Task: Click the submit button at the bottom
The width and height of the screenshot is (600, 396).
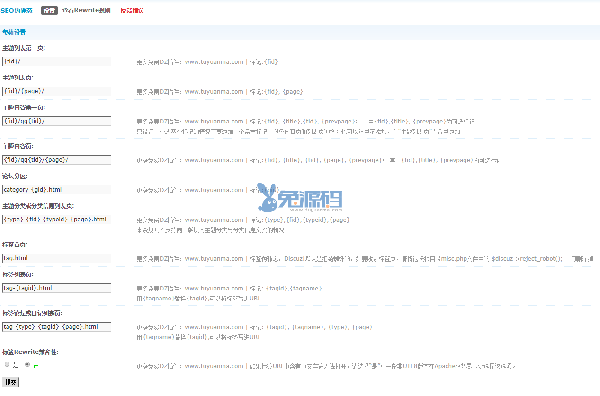Action: (10, 382)
